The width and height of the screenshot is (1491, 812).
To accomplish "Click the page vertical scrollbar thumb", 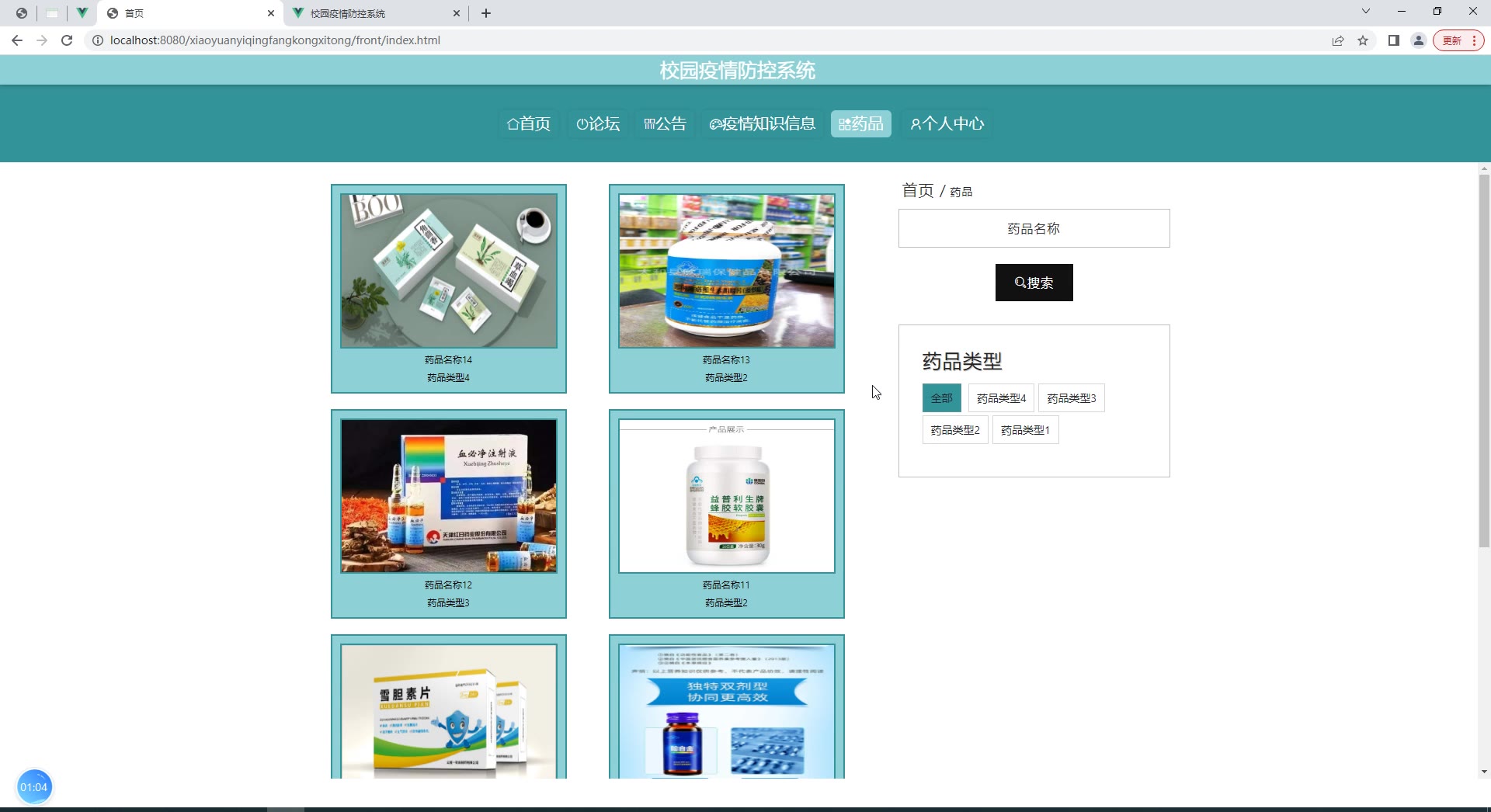I will (1484, 361).
